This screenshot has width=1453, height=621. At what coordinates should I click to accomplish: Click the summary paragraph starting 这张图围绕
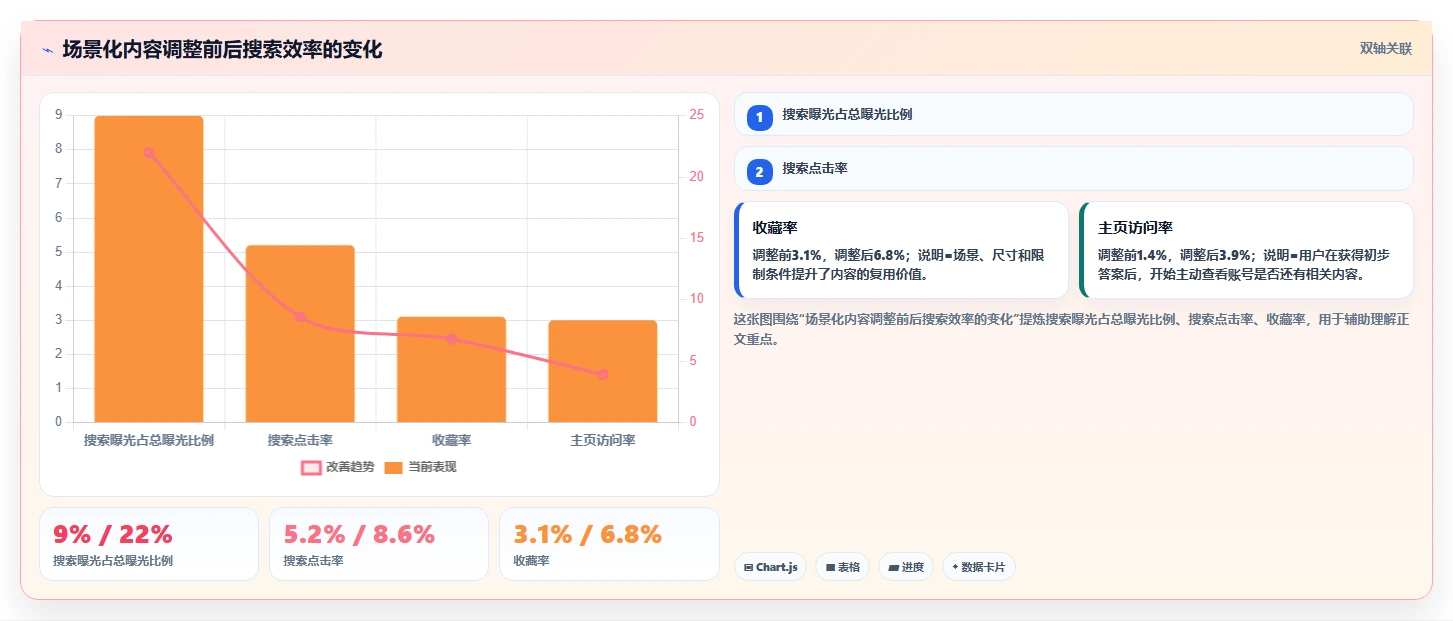pyautogui.click(x=1071, y=329)
